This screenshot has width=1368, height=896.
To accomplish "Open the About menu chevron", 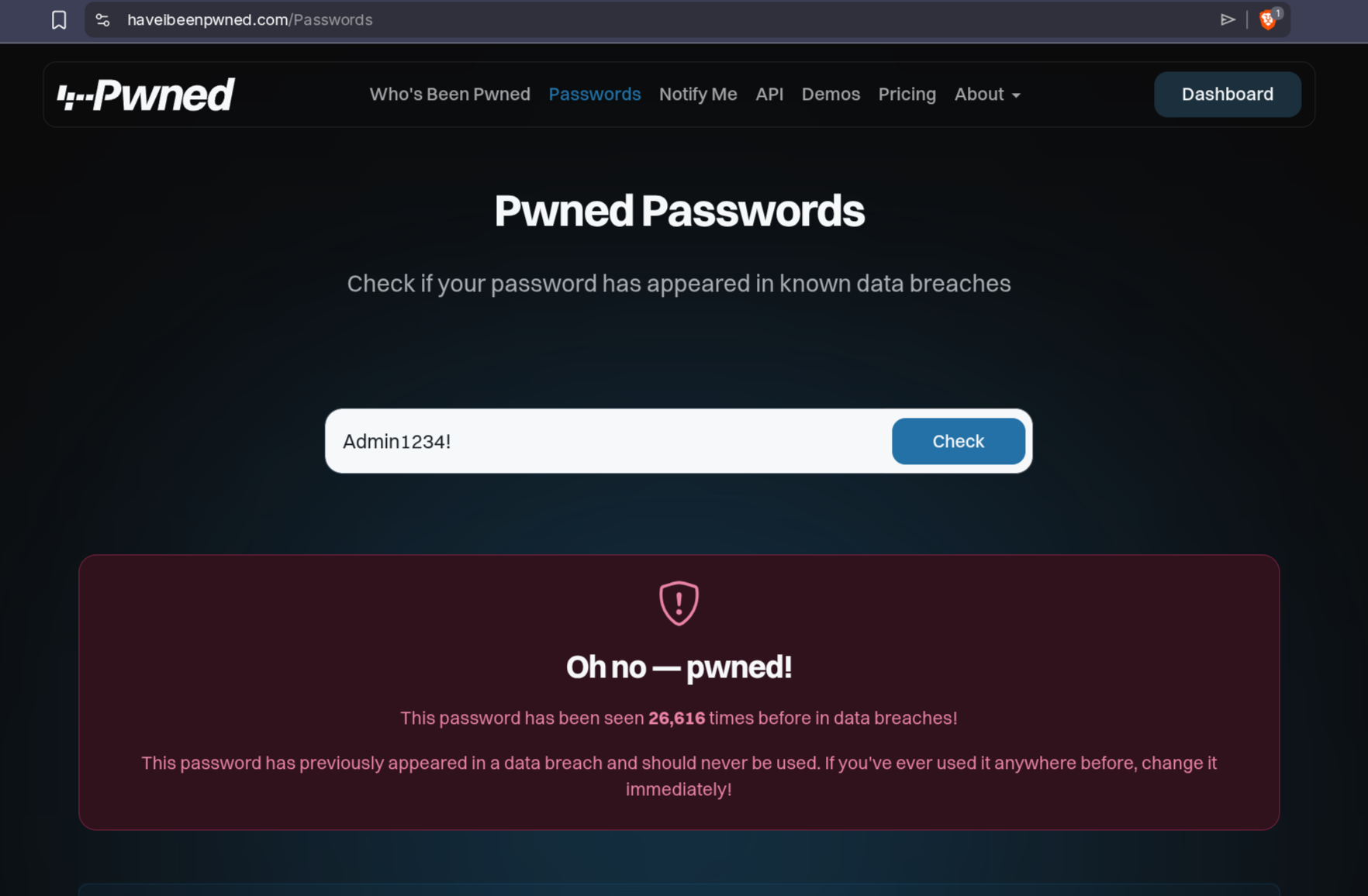I will tap(1016, 95).
